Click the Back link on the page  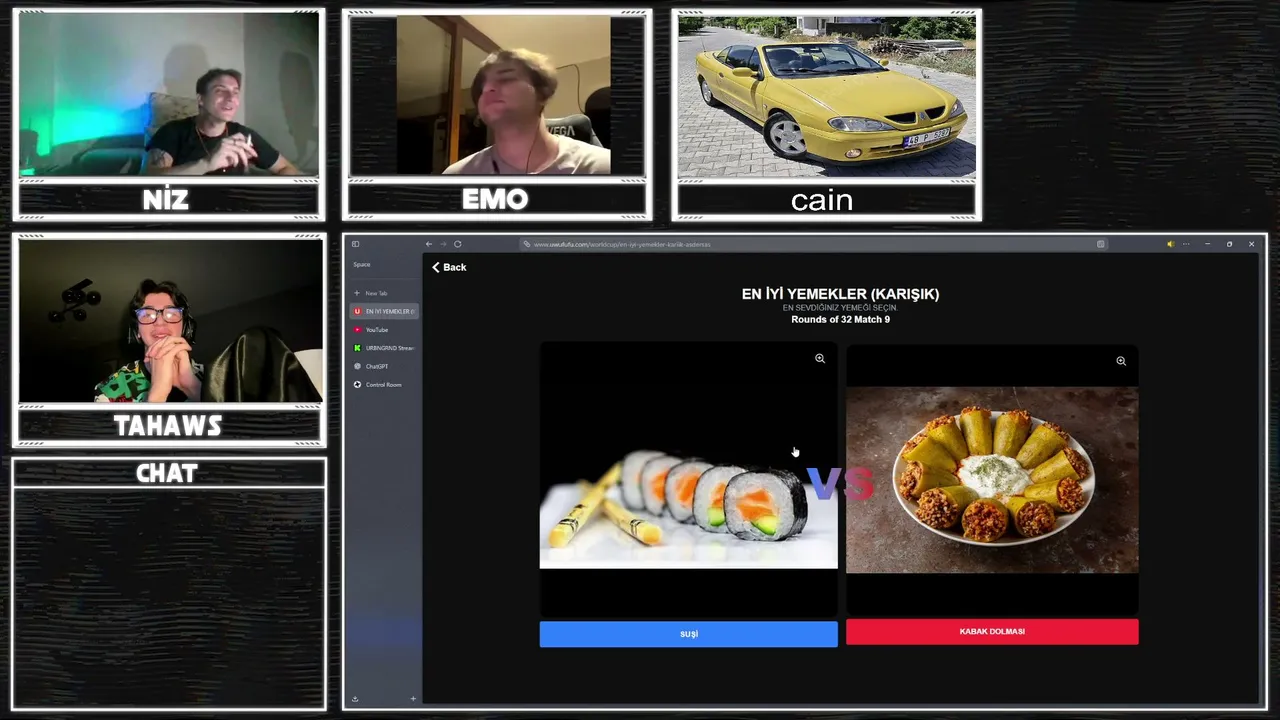(449, 267)
